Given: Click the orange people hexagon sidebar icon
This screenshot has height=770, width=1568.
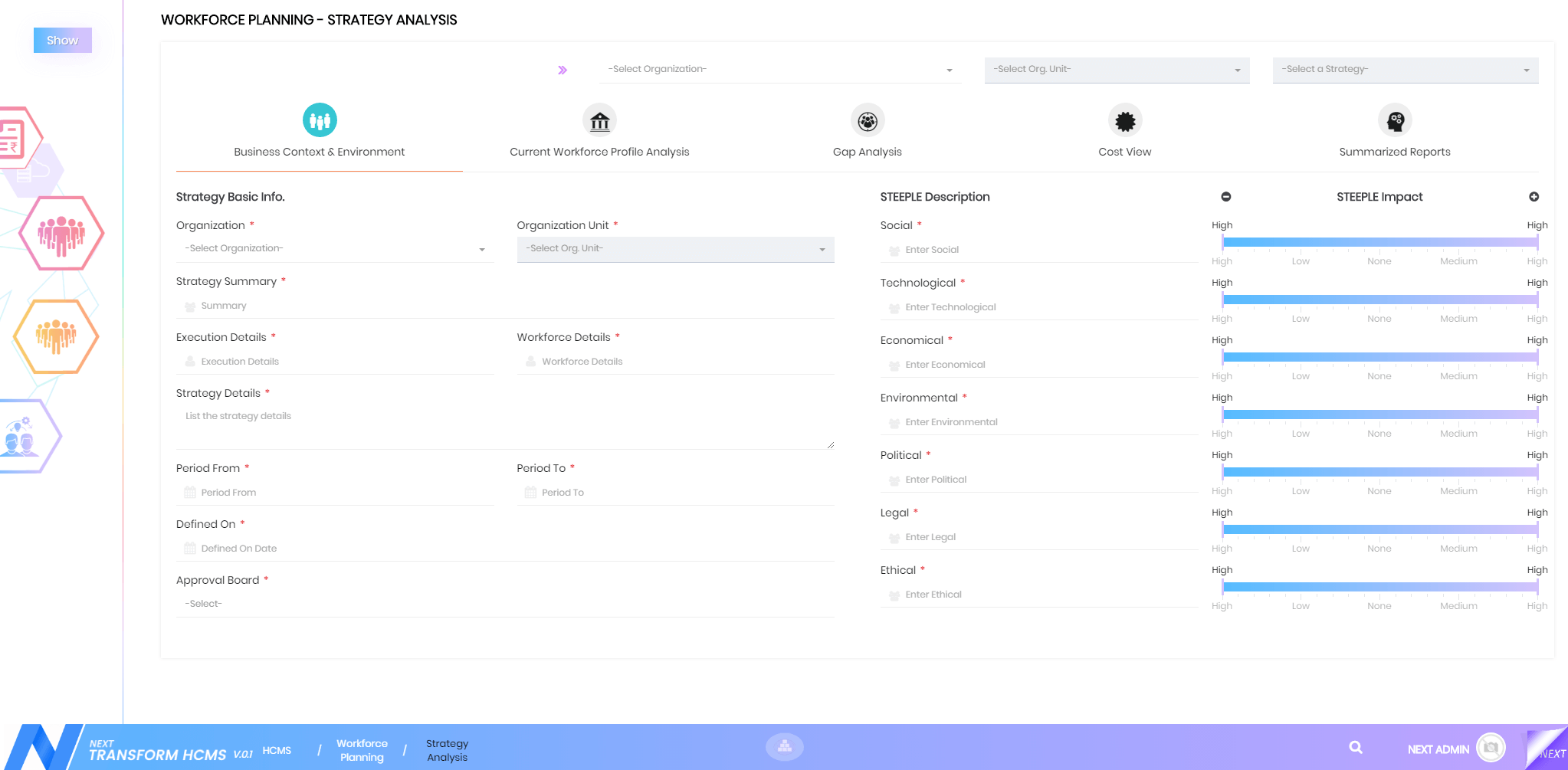Looking at the screenshot, I should [x=56, y=336].
